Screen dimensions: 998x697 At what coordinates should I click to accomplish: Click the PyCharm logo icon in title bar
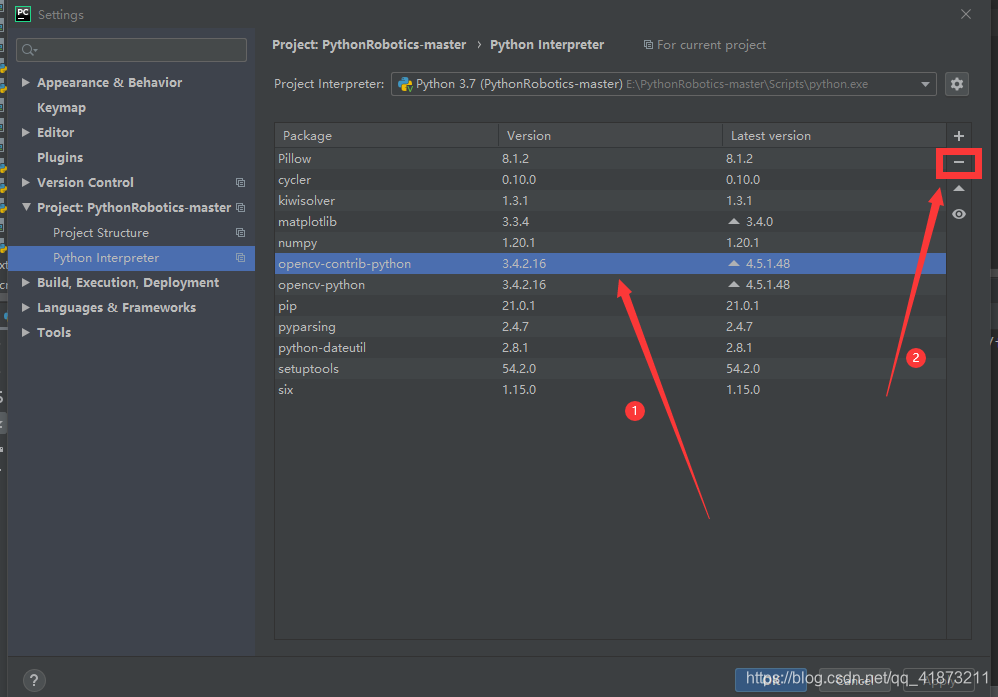23,14
